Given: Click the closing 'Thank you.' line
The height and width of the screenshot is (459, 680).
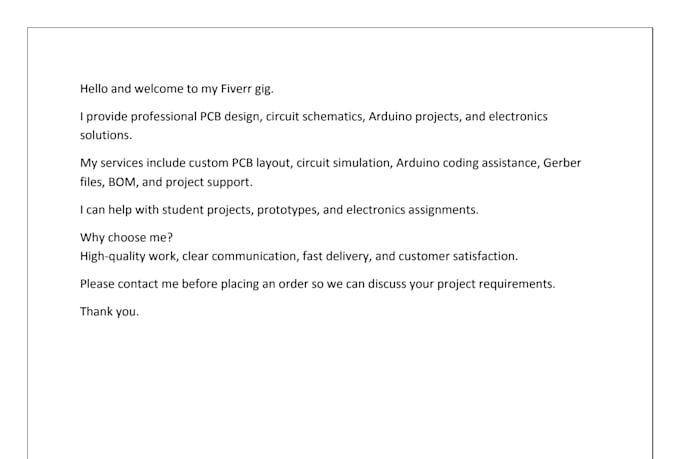Looking at the screenshot, I should tap(109, 312).
